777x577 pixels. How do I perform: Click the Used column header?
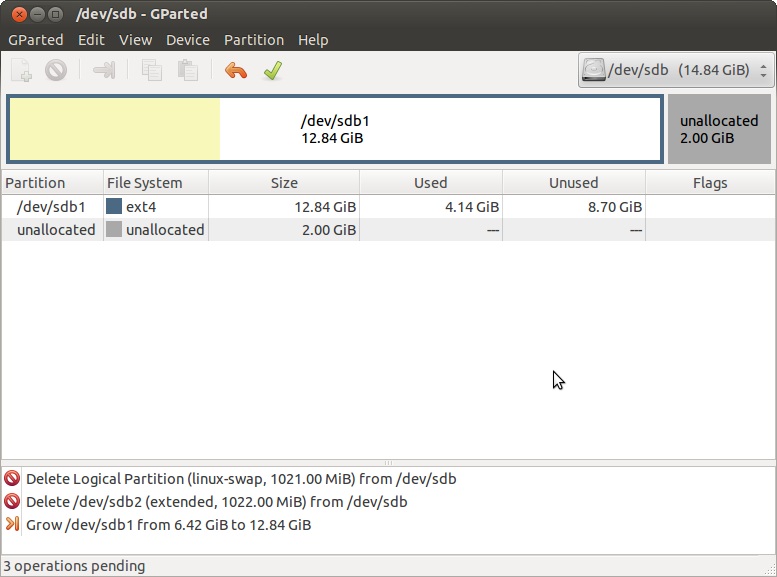(x=431, y=183)
